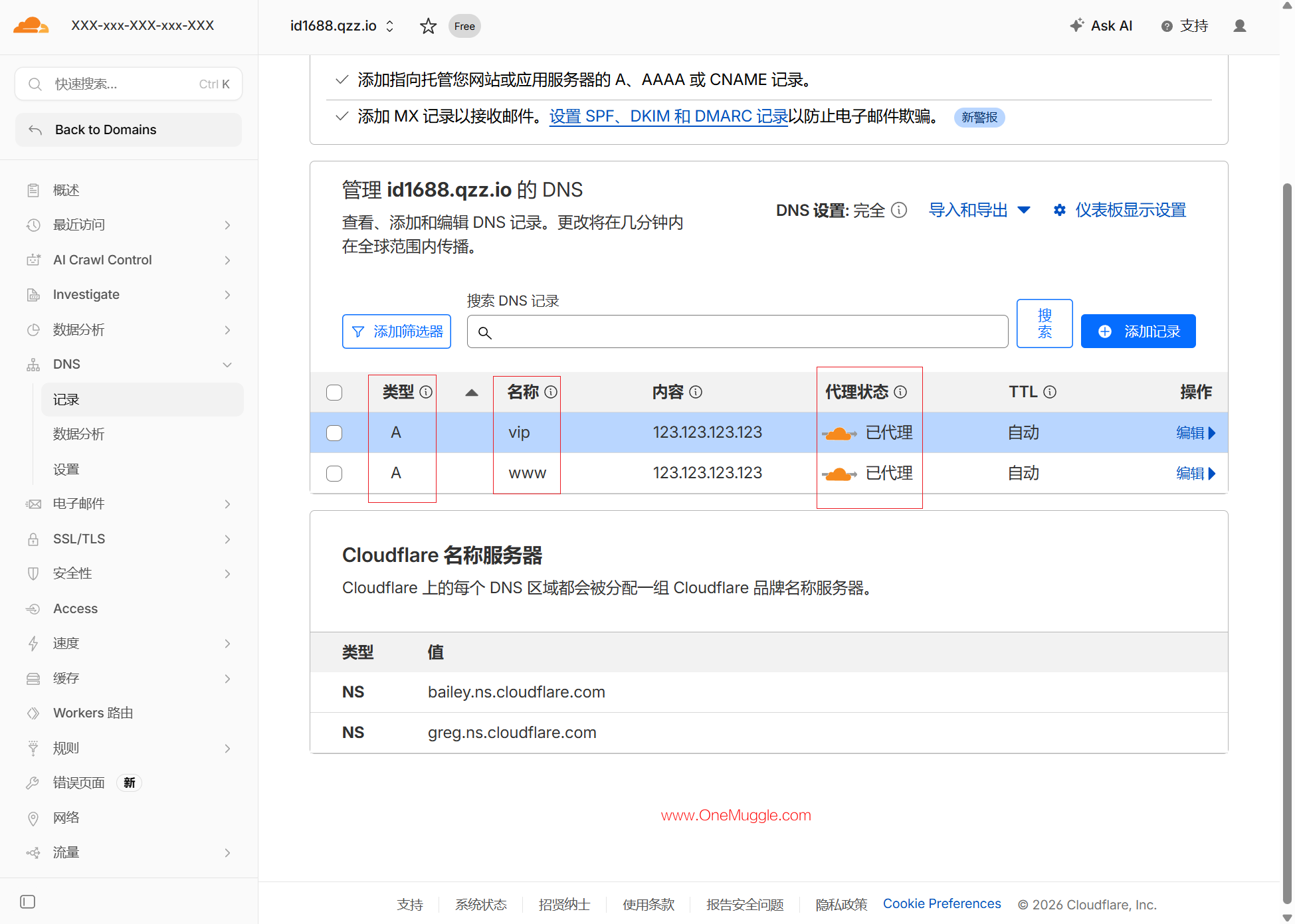This screenshot has height=924, width=1295.
Task: Click the info icon next to 类型 header
Action: [x=426, y=392]
